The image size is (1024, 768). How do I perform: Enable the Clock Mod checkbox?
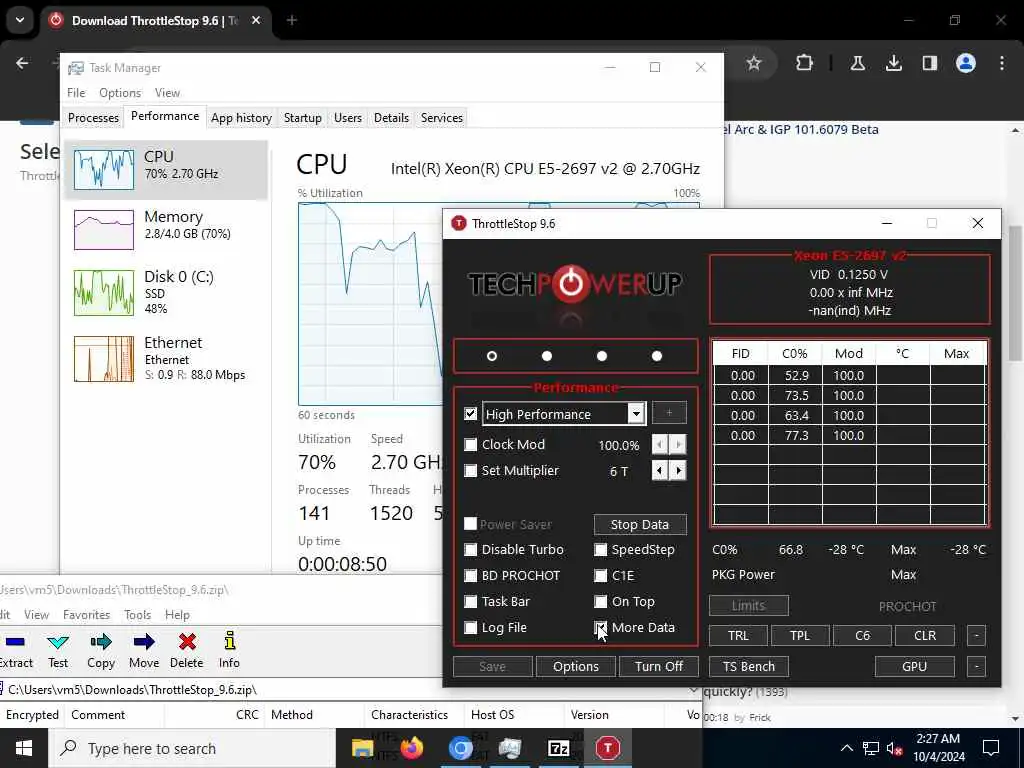pos(470,445)
